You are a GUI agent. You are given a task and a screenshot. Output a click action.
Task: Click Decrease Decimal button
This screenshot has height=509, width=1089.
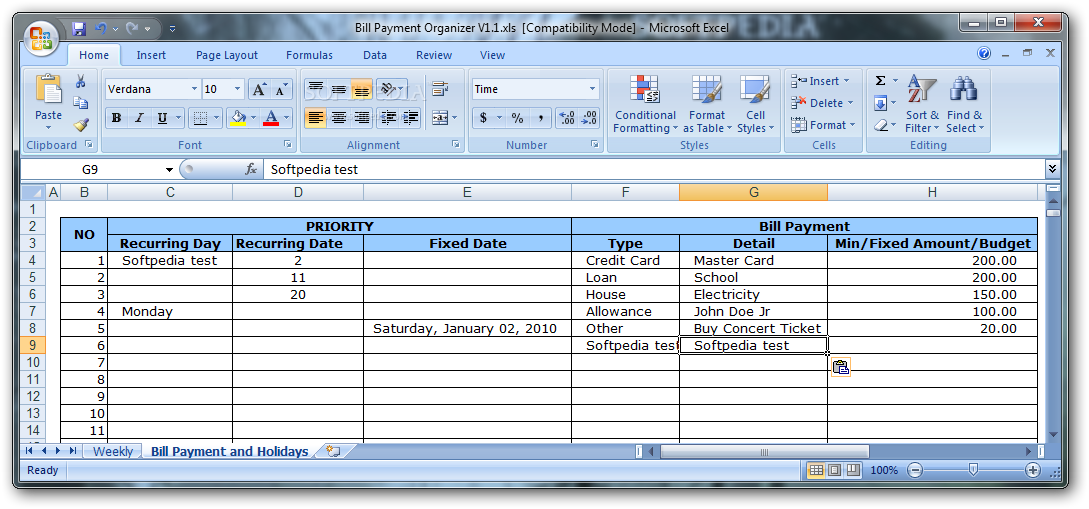pos(590,118)
